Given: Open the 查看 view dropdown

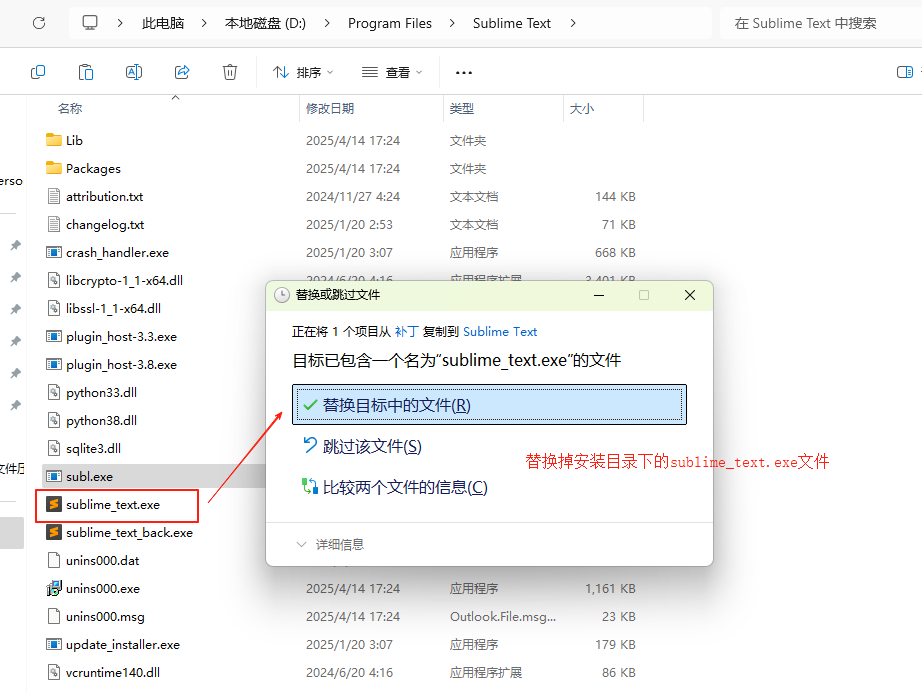Looking at the screenshot, I should pos(392,72).
